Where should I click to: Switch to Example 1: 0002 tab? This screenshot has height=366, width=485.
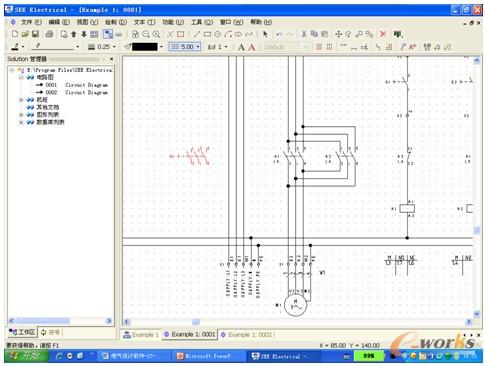pyautogui.click(x=246, y=334)
